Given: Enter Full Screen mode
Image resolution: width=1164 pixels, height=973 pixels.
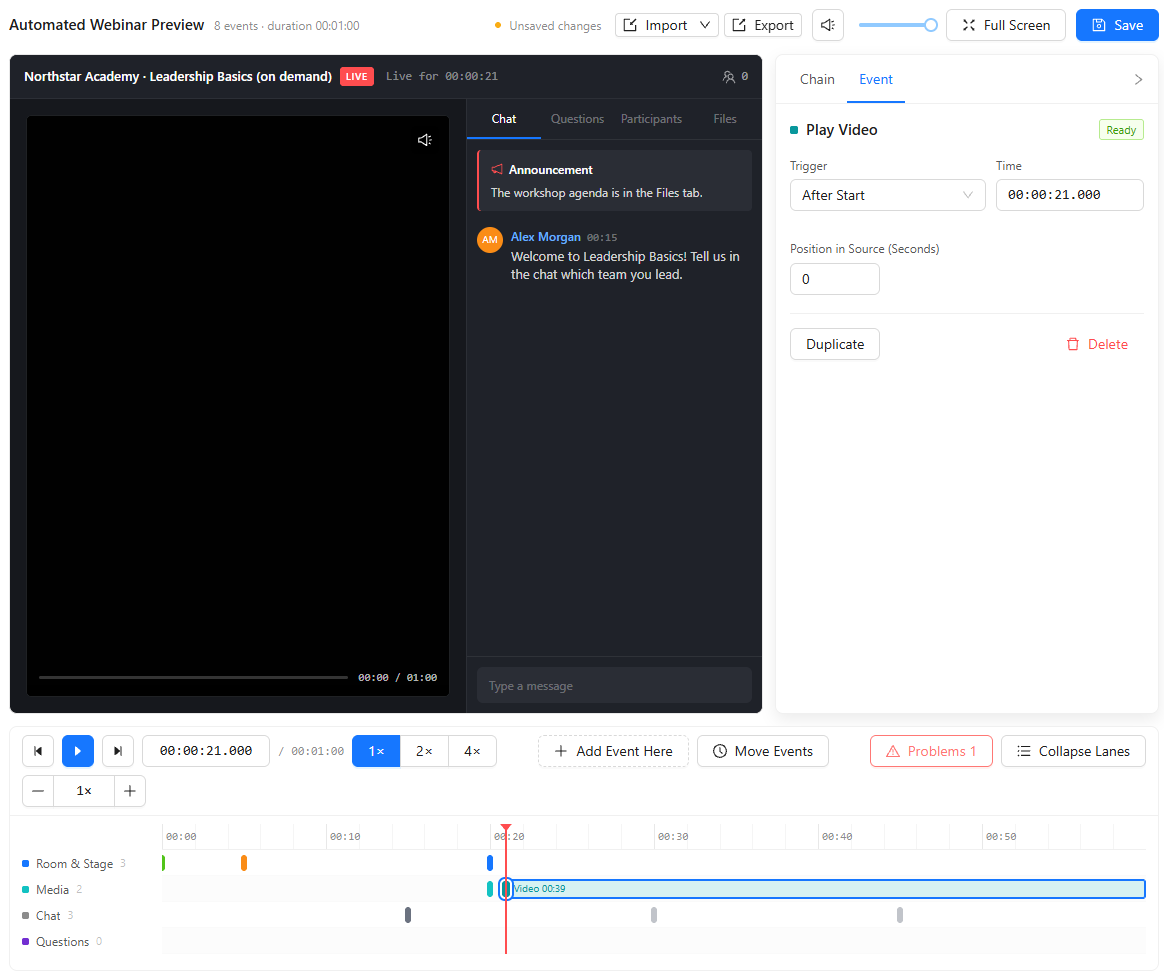Looking at the screenshot, I should tap(1006, 25).
